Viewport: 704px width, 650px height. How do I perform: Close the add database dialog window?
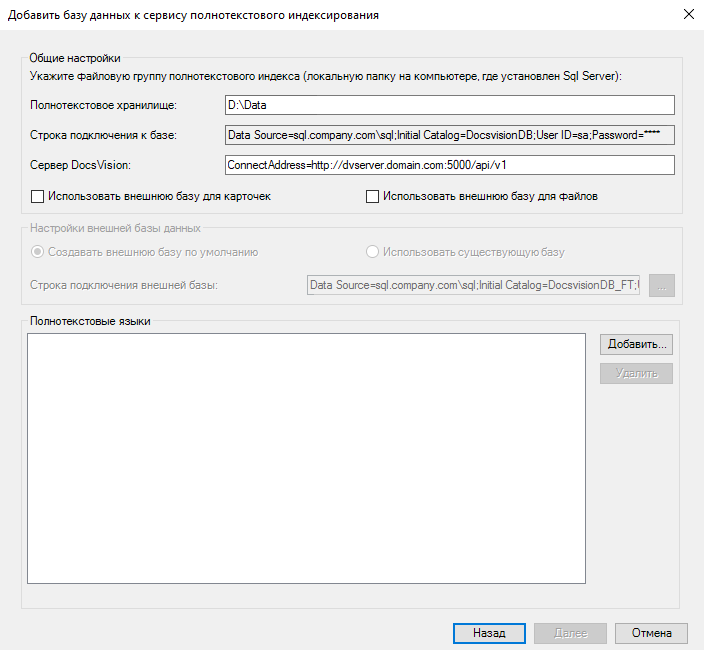point(687,15)
